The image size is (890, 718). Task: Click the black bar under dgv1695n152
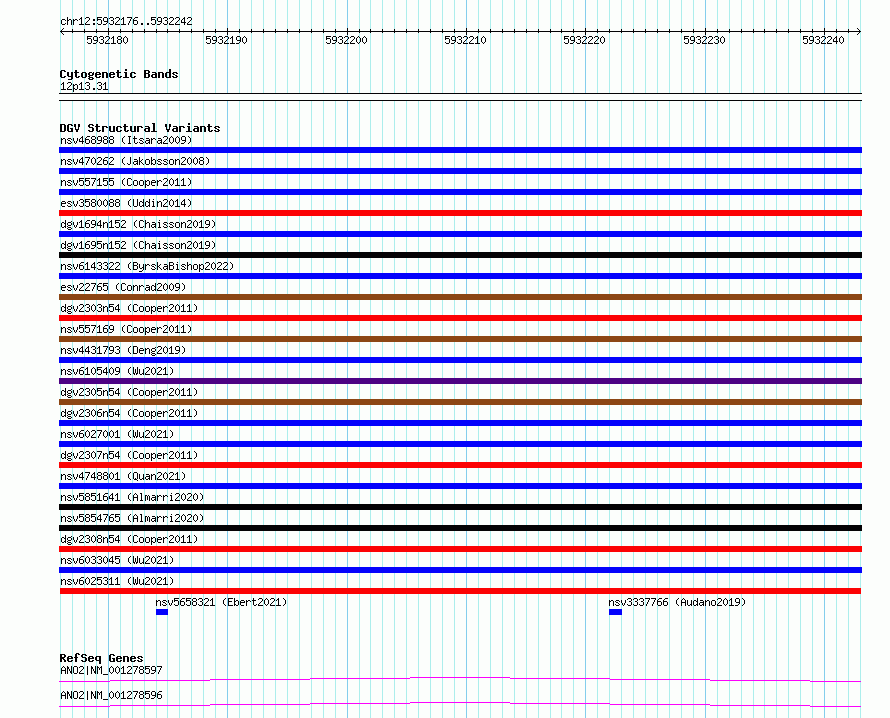(460, 255)
